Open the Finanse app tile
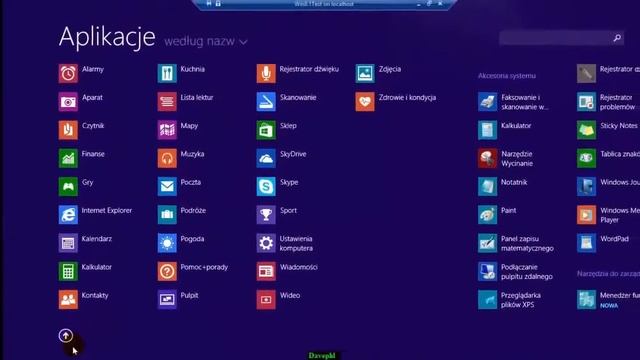The image size is (640, 360). (68, 158)
